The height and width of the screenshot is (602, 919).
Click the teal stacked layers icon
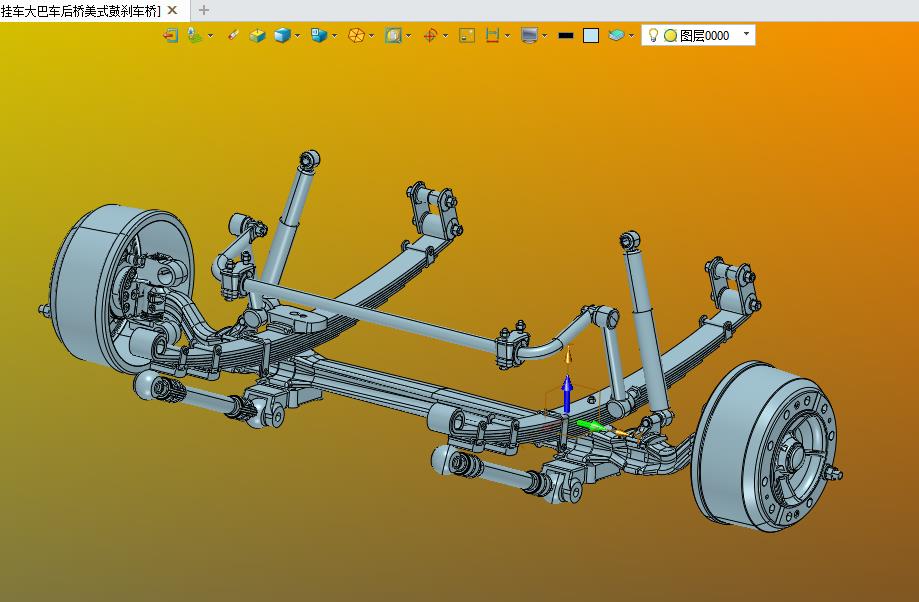tap(616, 36)
